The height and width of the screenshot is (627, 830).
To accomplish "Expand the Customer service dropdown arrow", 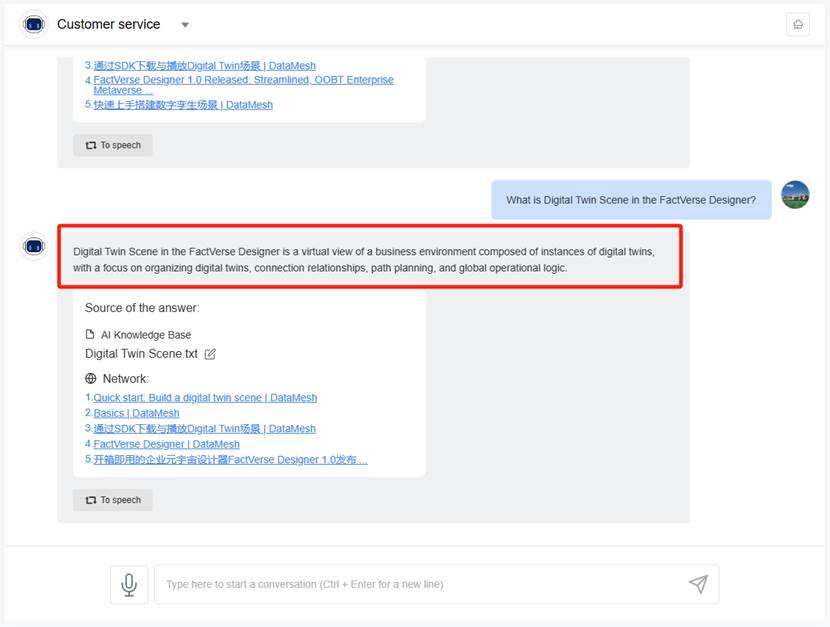I will [x=185, y=25].
